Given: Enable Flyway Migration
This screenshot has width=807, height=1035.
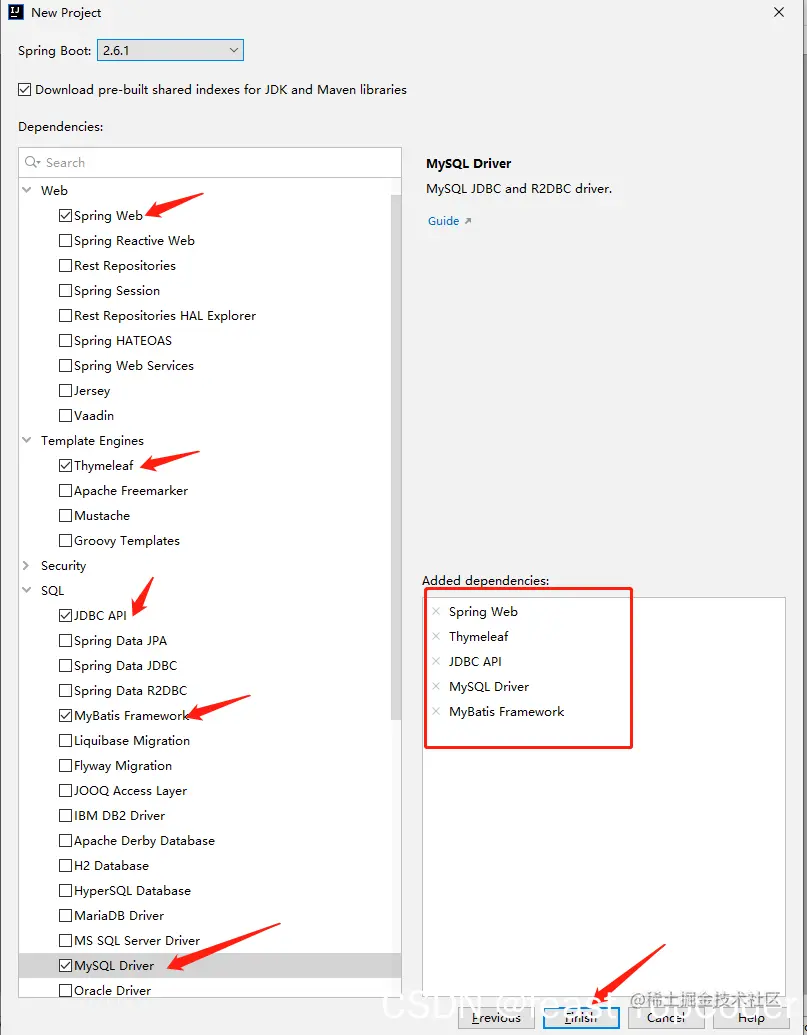Looking at the screenshot, I should (65, 766).
